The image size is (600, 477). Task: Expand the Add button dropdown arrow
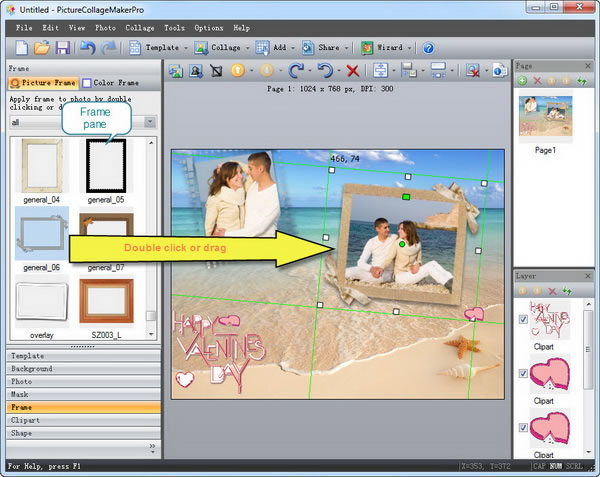click(293, 48)
